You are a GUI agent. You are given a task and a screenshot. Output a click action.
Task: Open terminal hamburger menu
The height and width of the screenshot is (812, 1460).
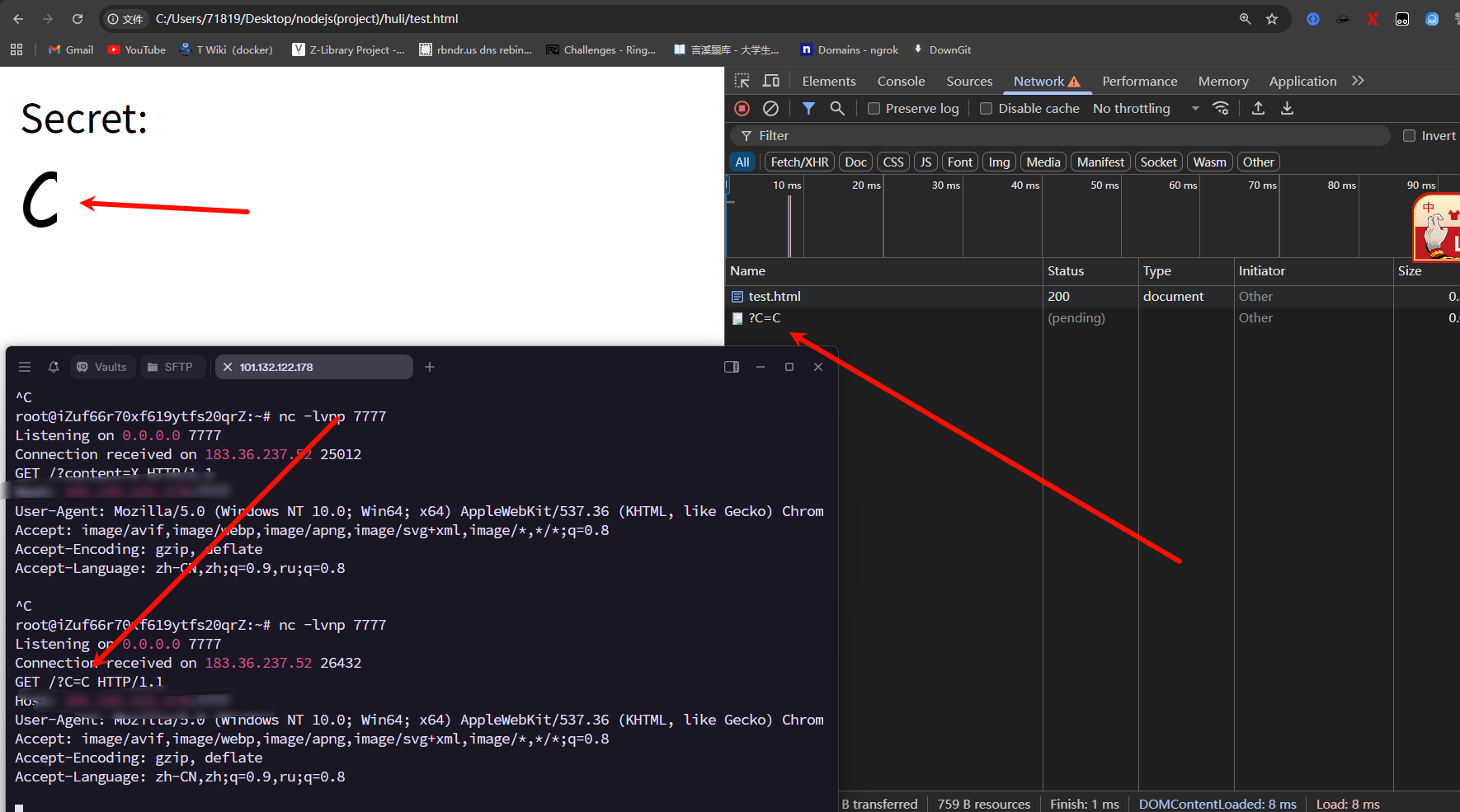pos(25,367)
